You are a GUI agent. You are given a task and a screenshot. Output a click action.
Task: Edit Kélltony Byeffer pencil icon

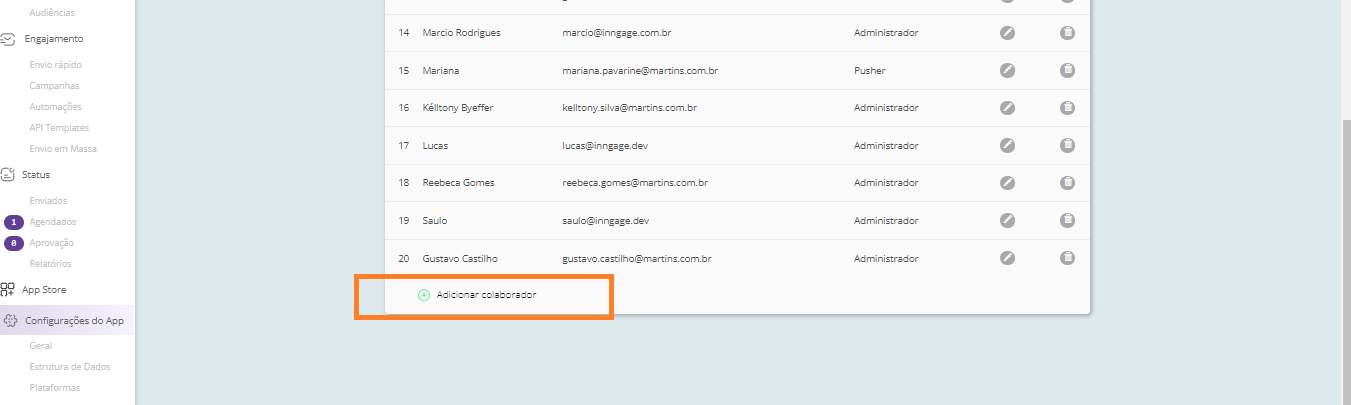1008,108
